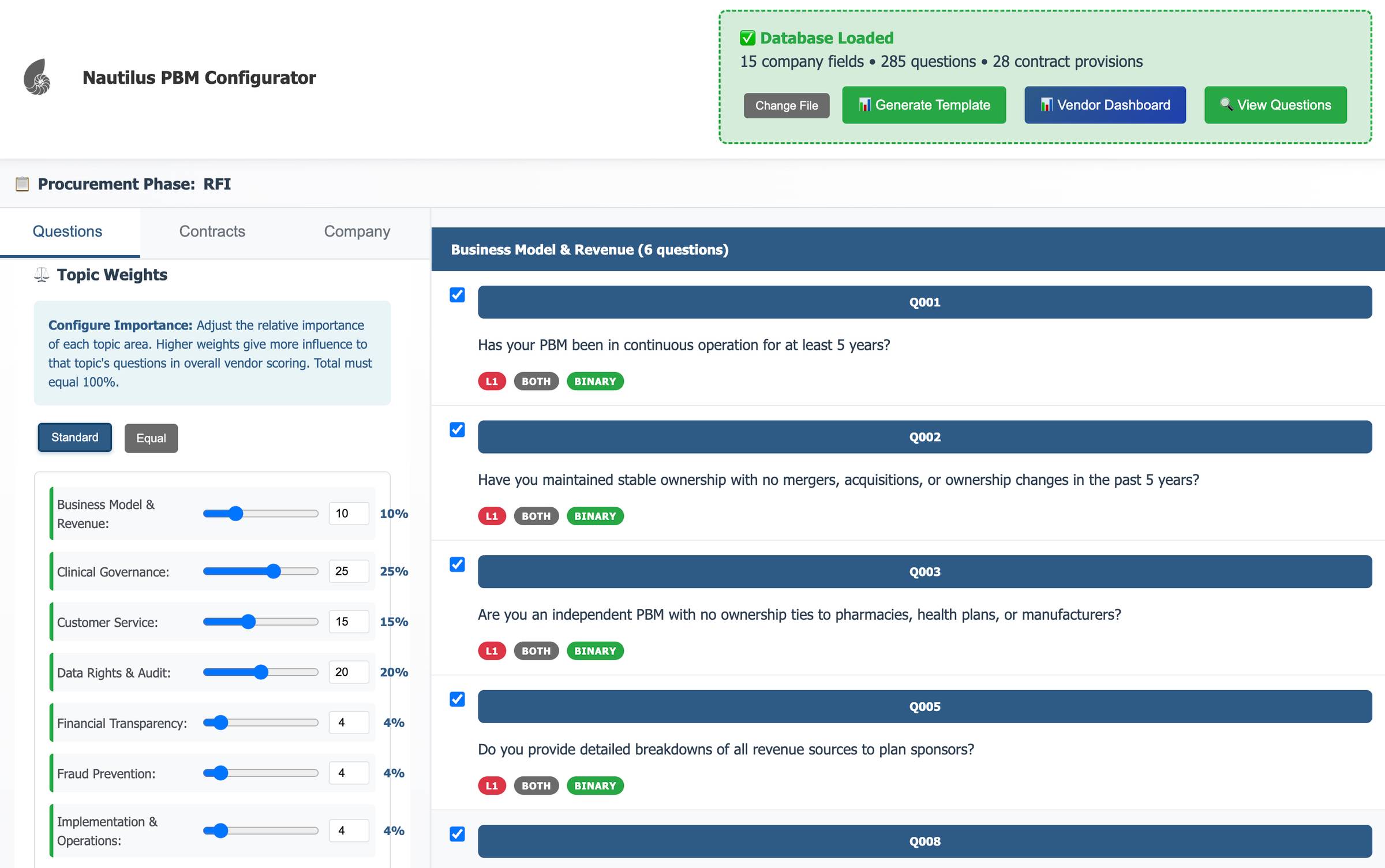
Task: Apply the Equal weights preset
Action: (x=151, y=438)
